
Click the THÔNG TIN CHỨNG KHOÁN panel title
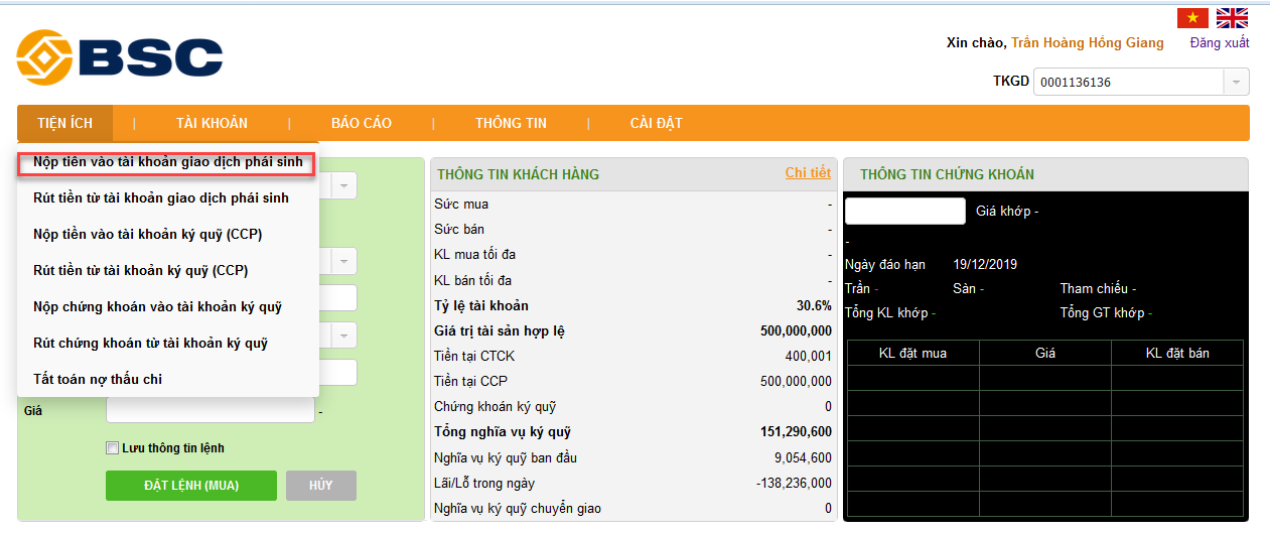pyautogui.click(x=947, y=175)
